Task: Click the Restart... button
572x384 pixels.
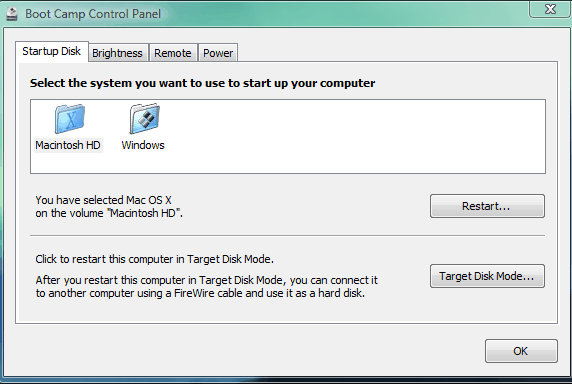Action: pos(487,206)
